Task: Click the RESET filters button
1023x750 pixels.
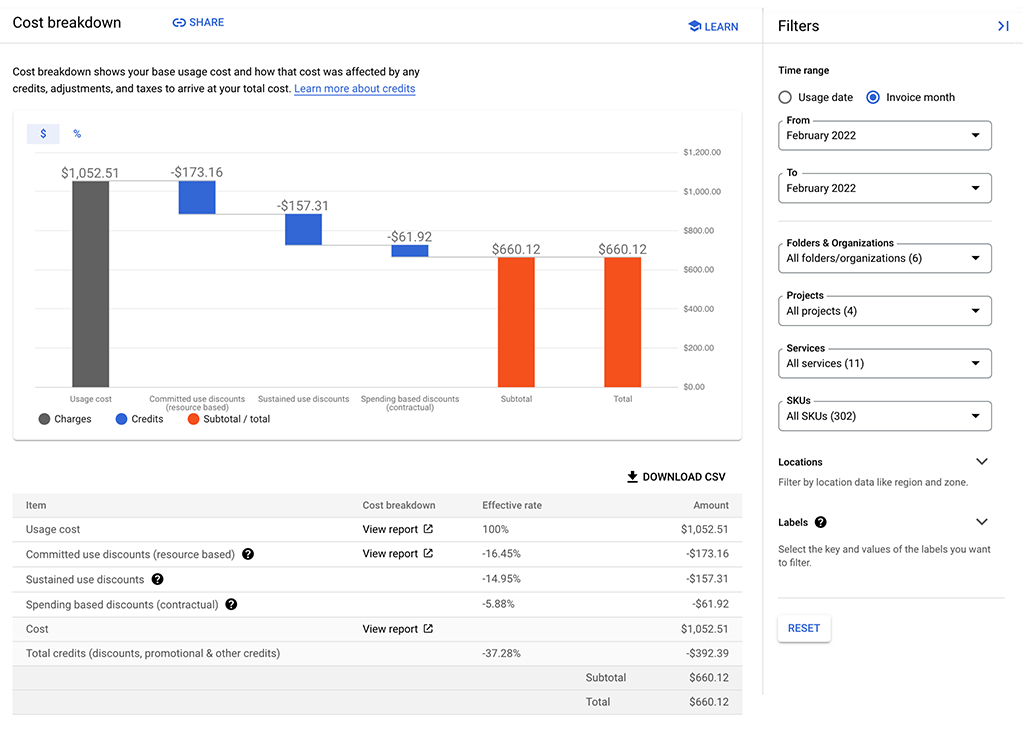Action: 804,628
